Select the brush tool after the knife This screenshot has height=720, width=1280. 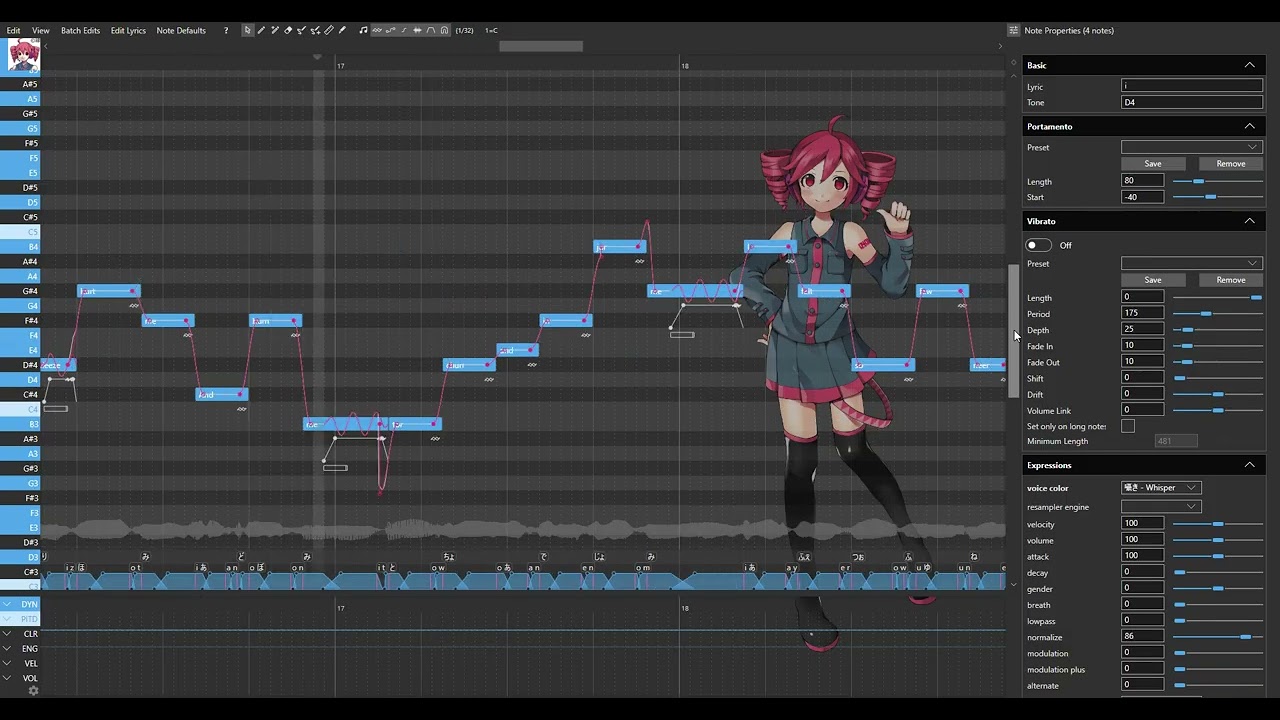[342, 30]
